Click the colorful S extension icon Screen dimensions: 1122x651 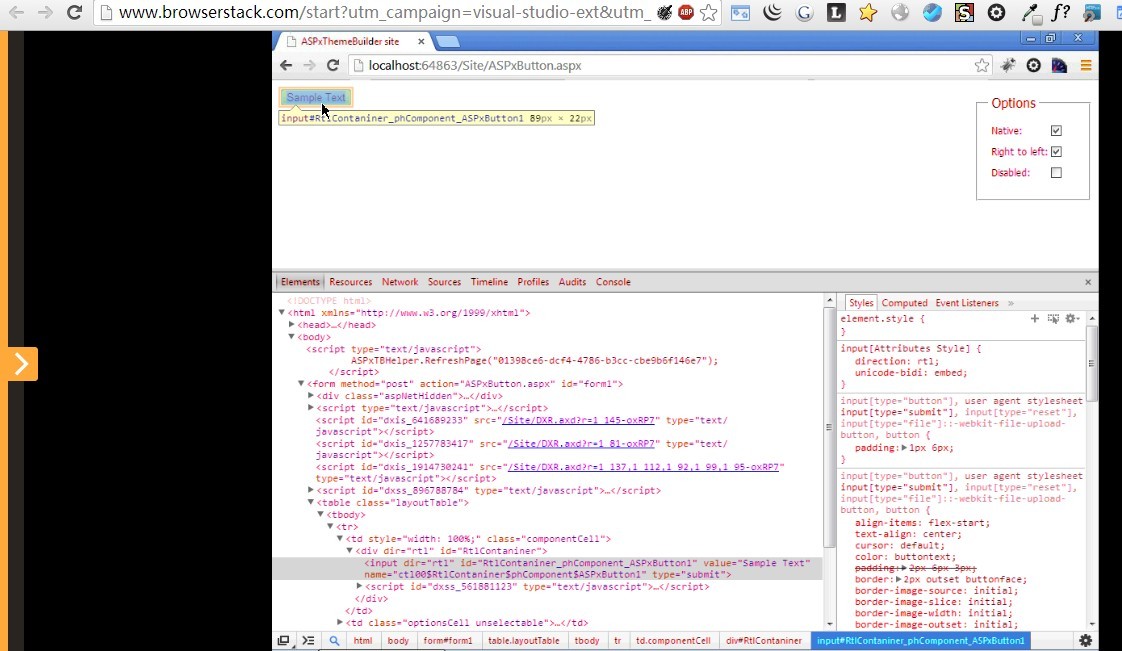(x=964, y=12)
